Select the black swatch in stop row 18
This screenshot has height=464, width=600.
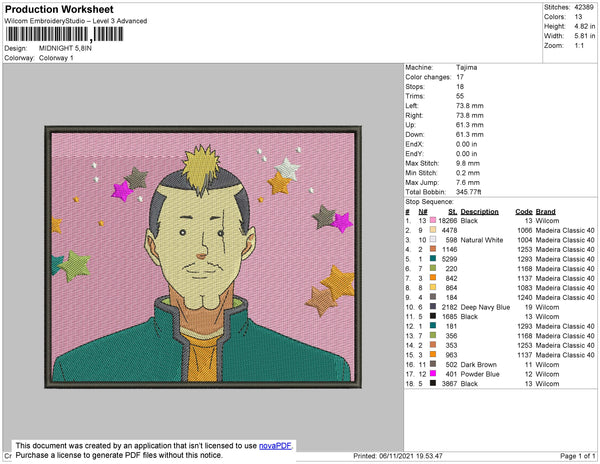[x=433, y=384]
